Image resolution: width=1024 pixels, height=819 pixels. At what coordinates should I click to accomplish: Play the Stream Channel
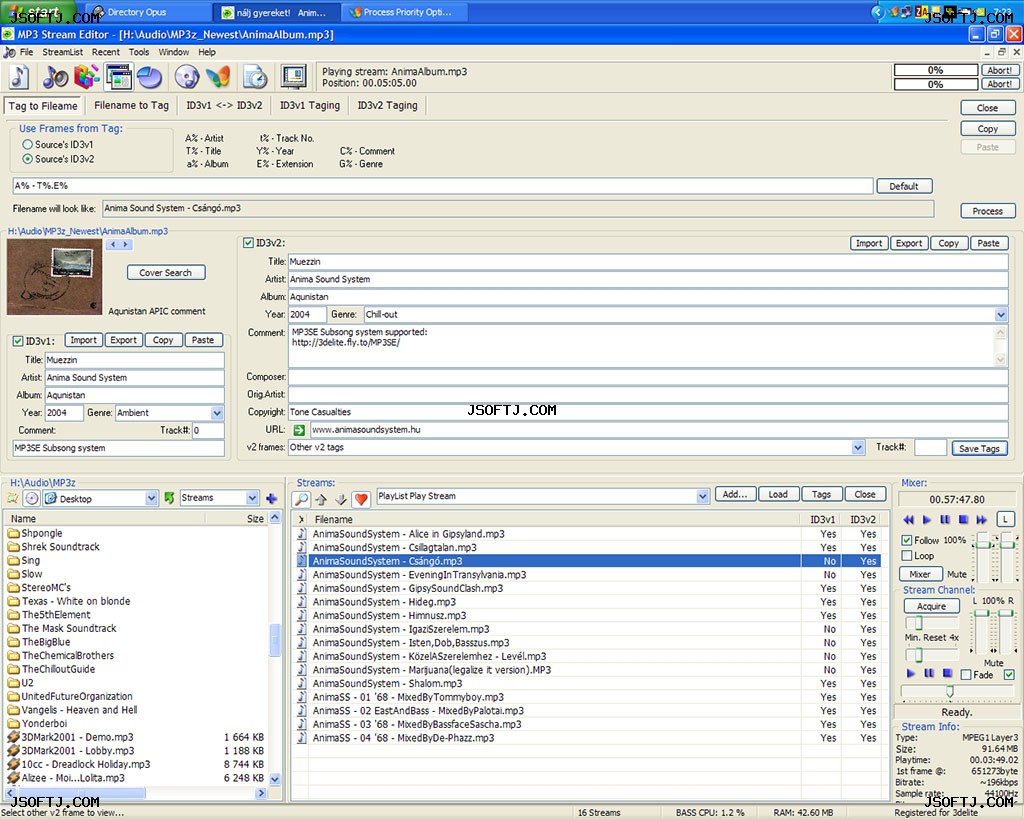(x=911, y=673)
